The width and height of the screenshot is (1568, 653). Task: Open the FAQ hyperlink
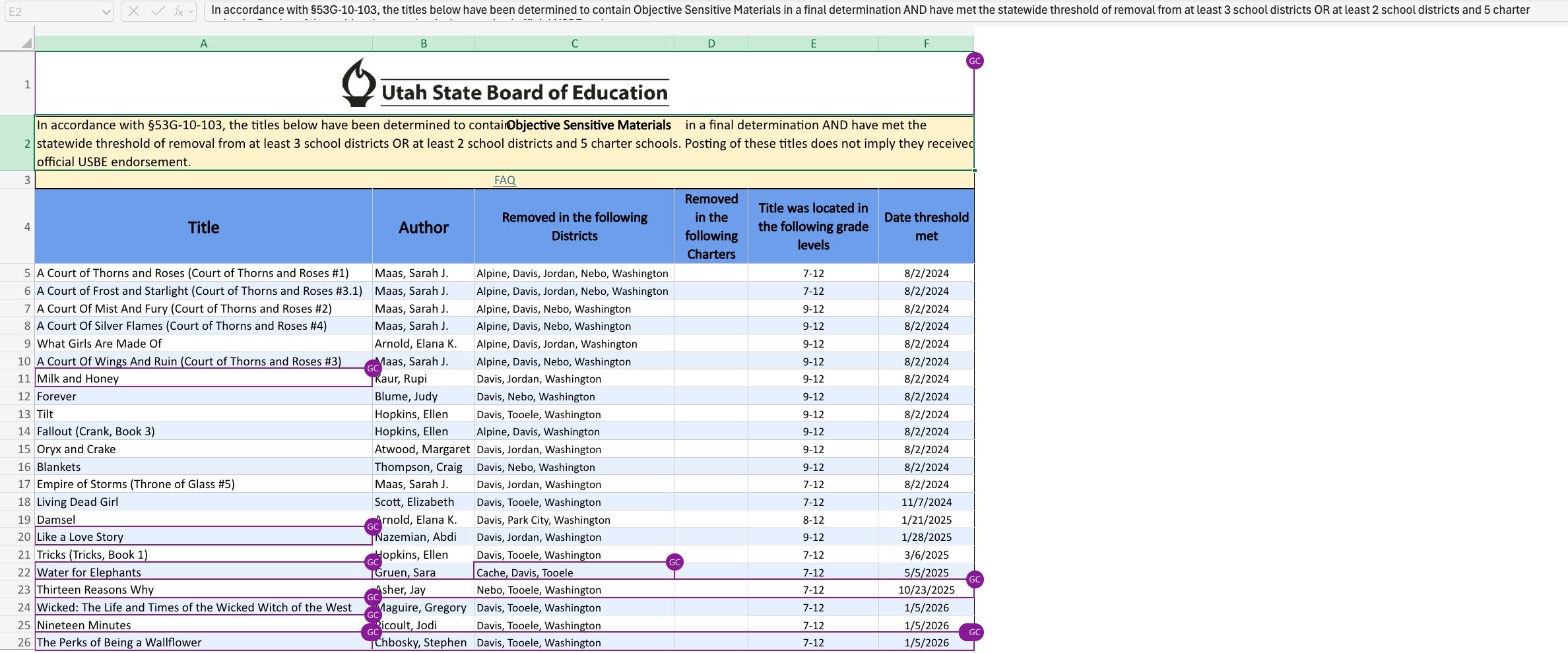pos(505,180)
